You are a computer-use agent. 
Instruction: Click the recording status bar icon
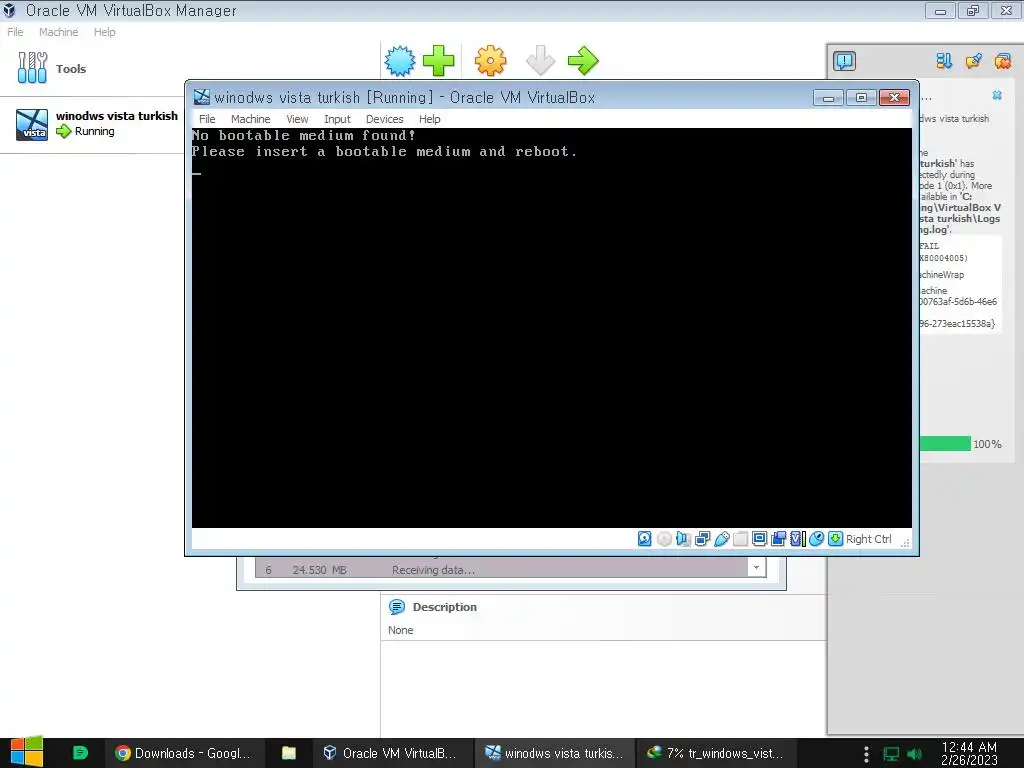click(x=778, y=539)
